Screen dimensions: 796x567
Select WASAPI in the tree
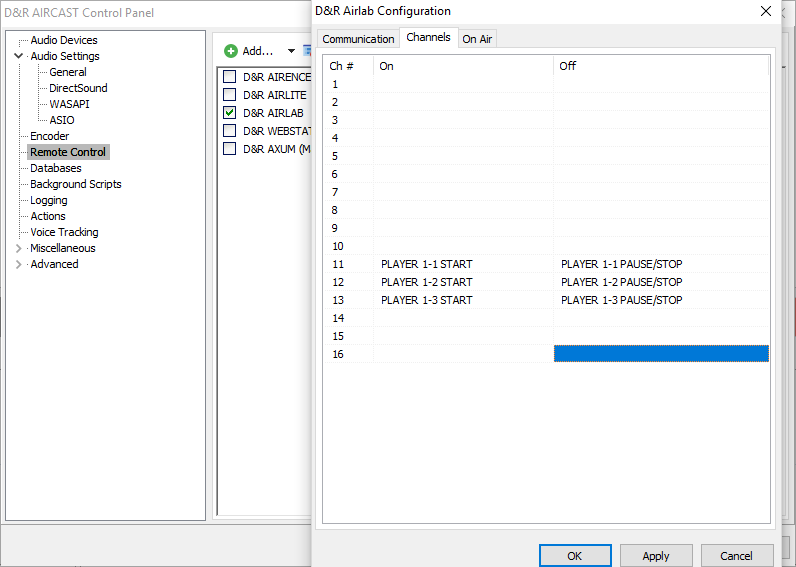[x=69, y=104]
